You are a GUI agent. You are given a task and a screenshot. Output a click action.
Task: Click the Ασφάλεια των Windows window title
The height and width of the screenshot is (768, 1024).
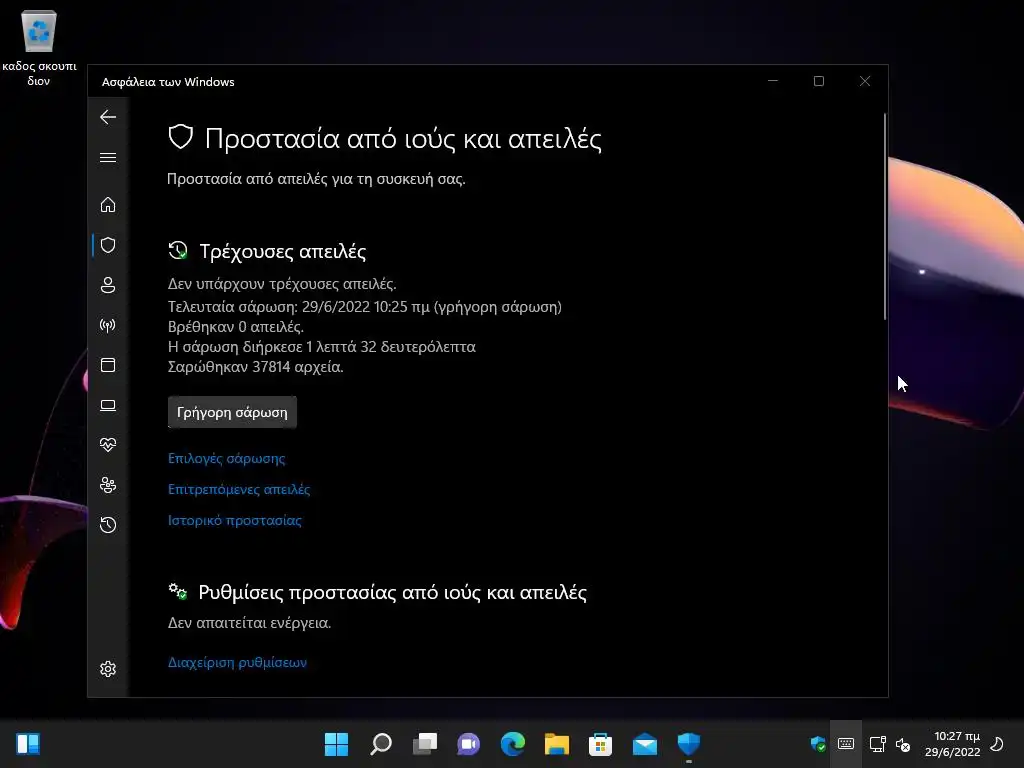168,82
